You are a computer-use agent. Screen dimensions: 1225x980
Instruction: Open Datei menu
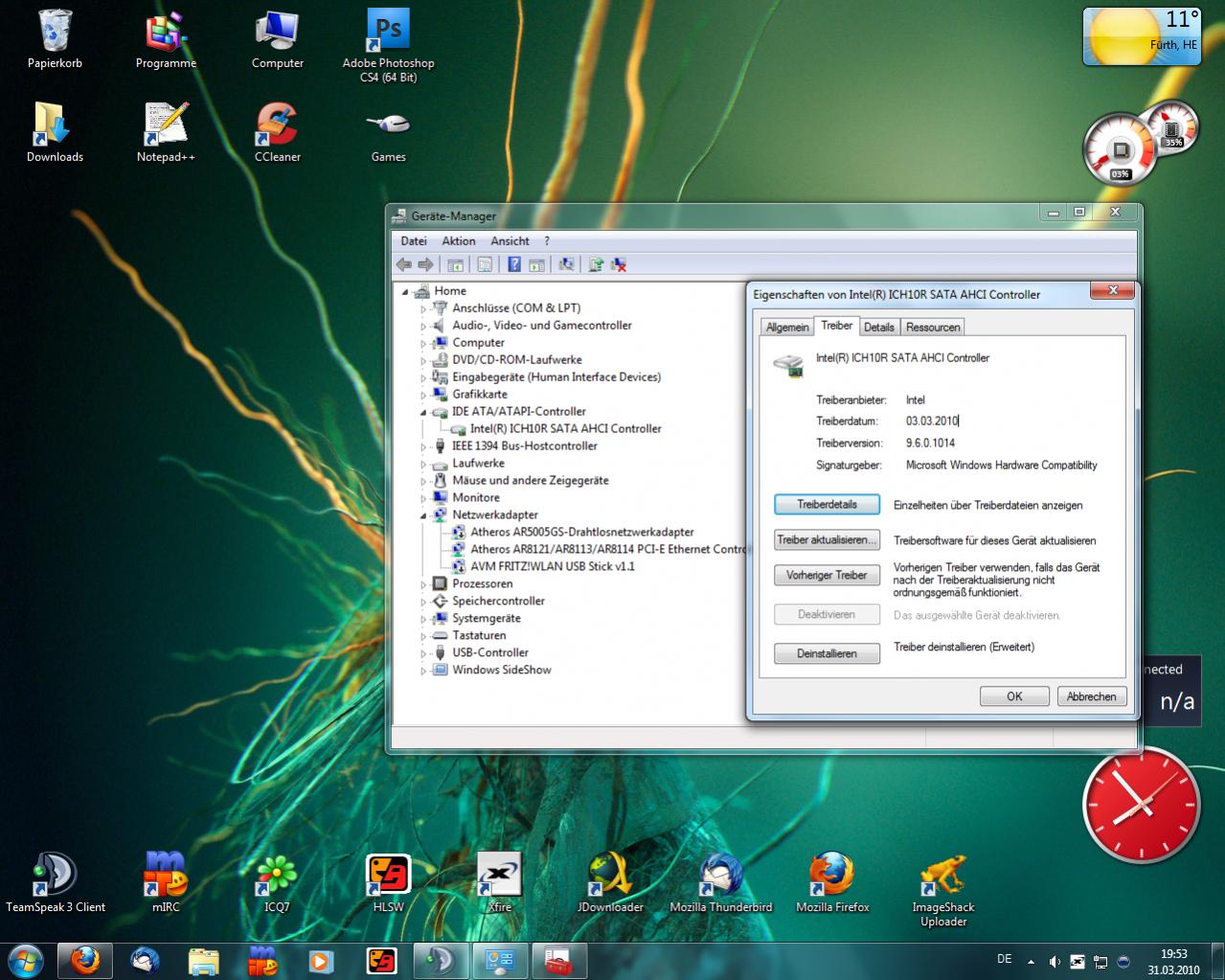[x=414, y=241]
